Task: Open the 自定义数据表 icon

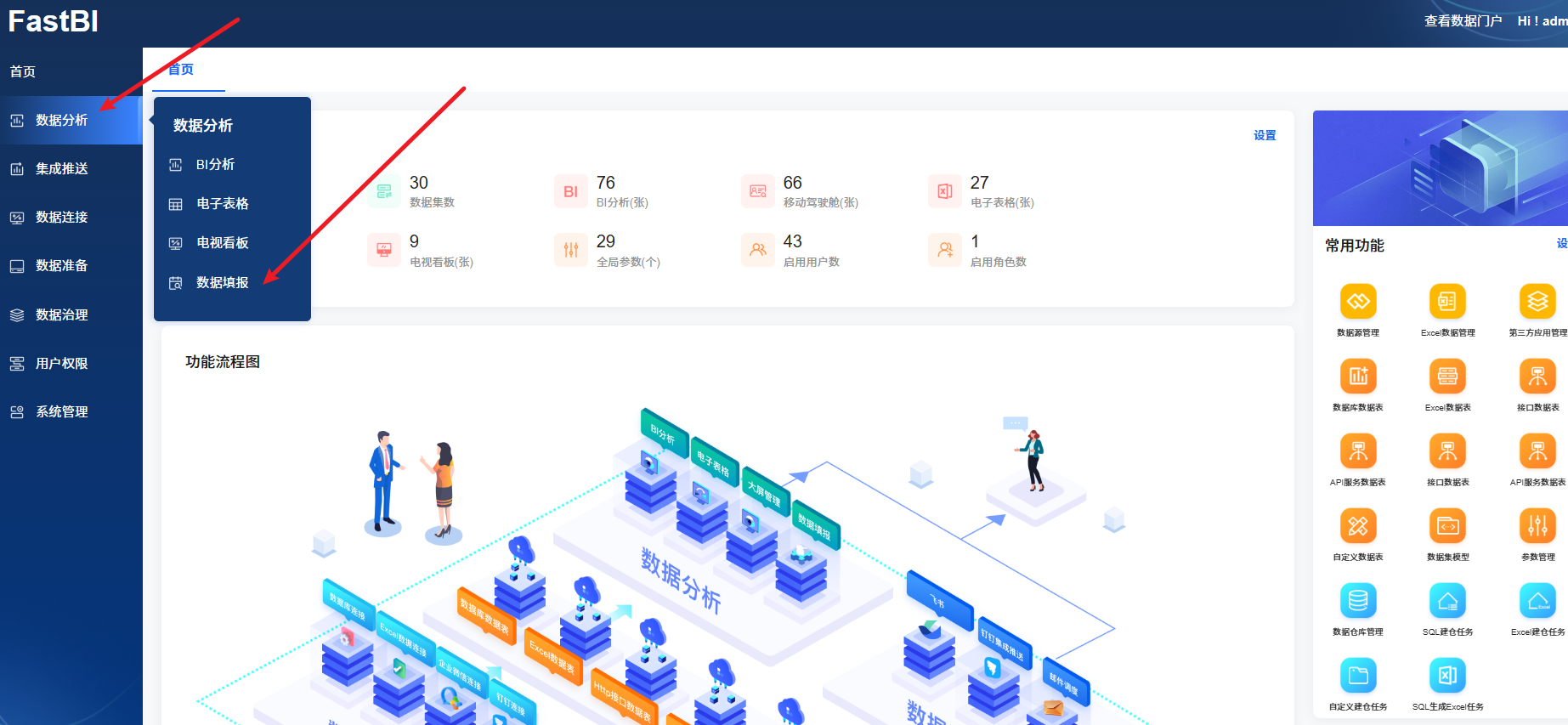Action: click(1358, 526)
